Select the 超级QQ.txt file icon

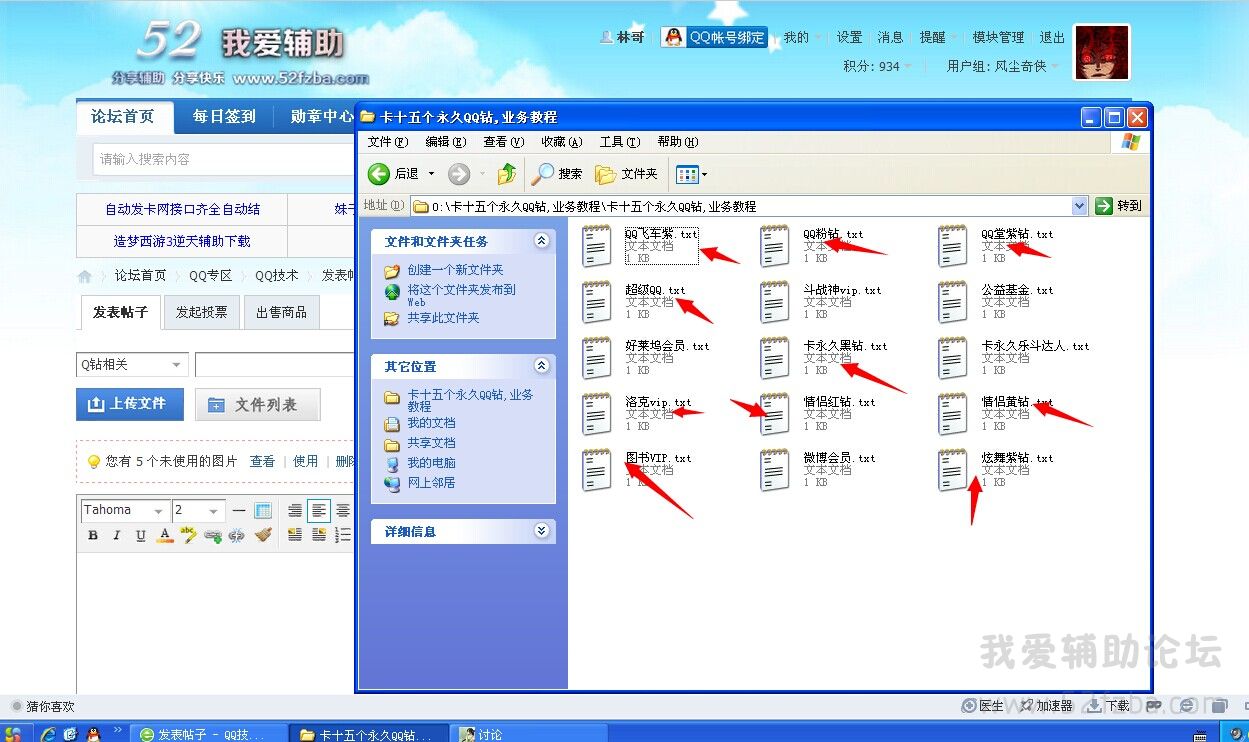pyautogui.click(x=597, y=302)
